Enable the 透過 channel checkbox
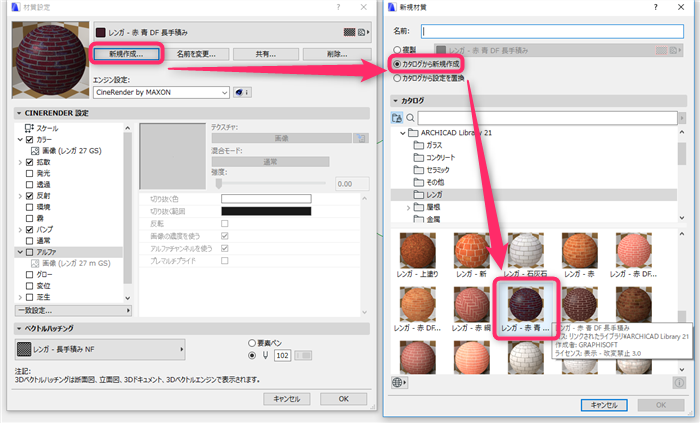700x423 pixels. tap(29, 184)
